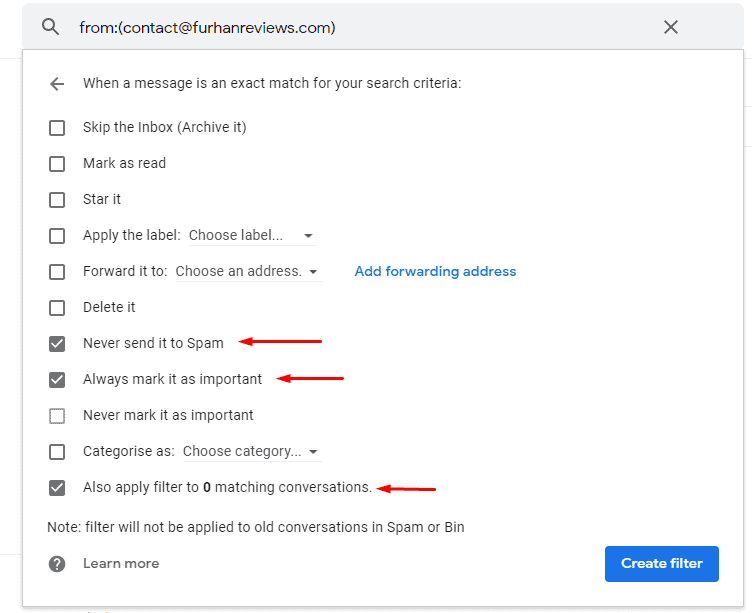The image size is (752, 613).
Task: Tick the Star it checkbox
Action: coord(57,200)
